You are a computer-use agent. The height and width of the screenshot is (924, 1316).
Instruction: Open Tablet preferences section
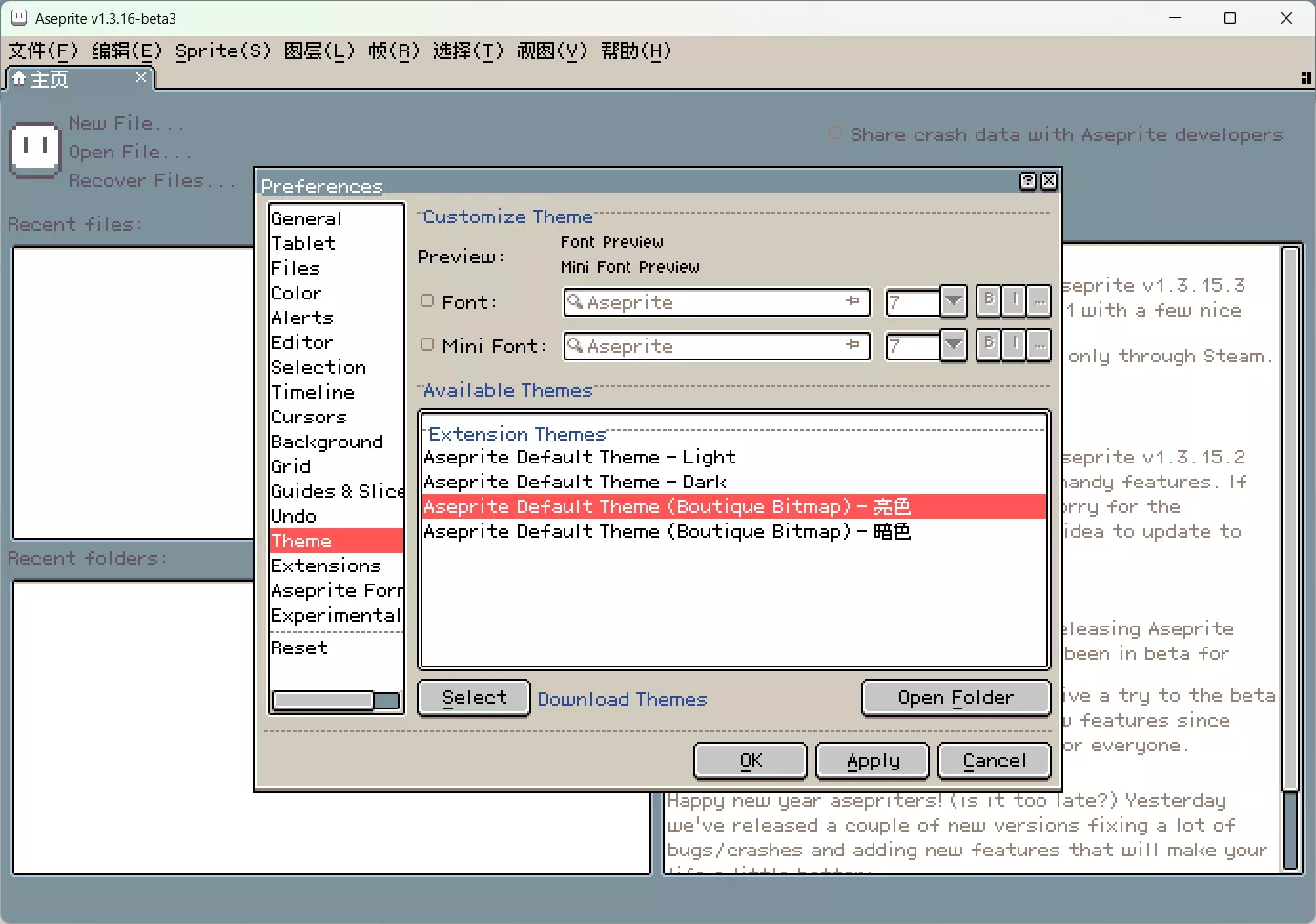[337, 243]
